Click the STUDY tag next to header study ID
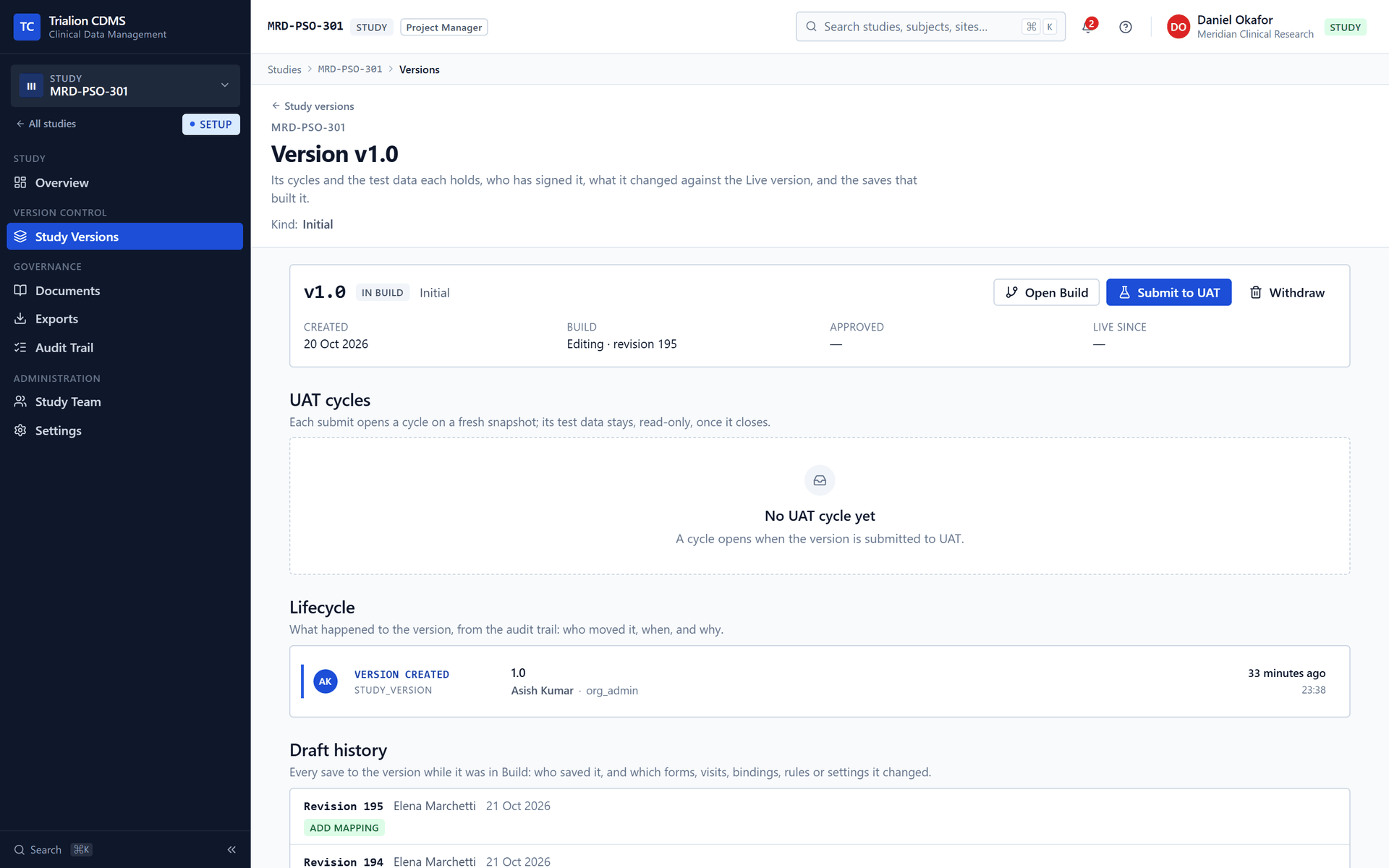This screenshot has width=1389, height=868. 371,27
